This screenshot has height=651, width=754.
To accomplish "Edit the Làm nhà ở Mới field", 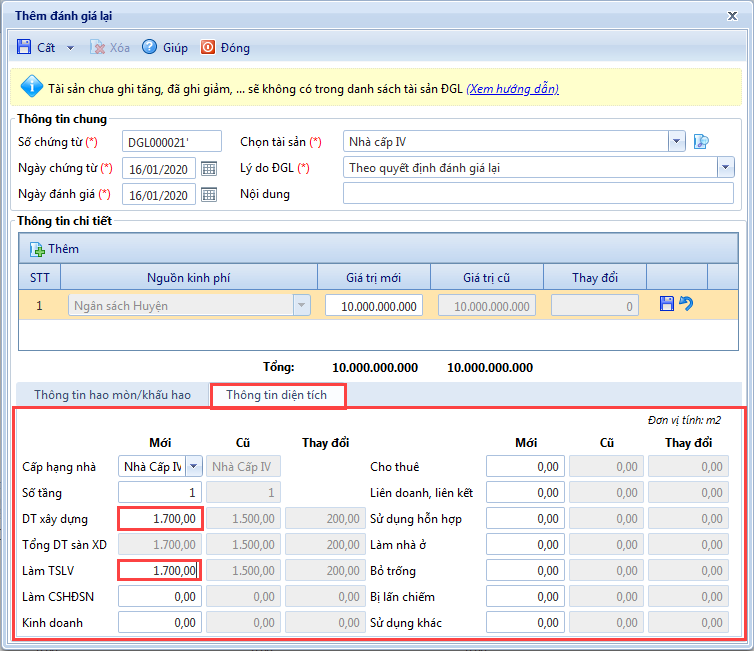I will [525, 544].
